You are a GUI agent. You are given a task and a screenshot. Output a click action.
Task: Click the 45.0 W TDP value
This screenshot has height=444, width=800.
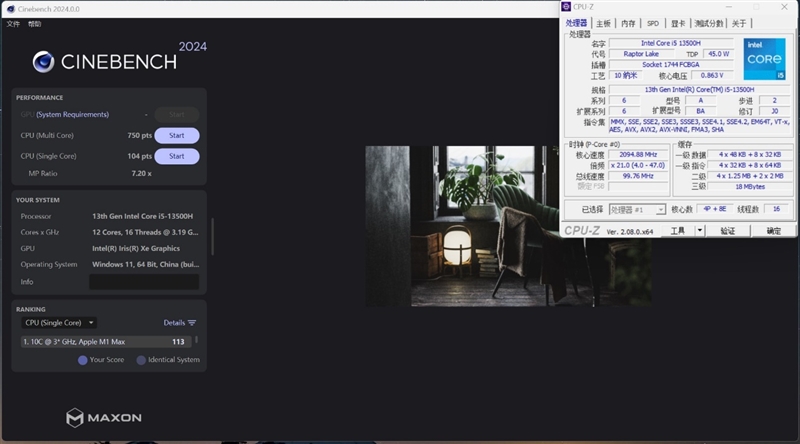point(718,54)
